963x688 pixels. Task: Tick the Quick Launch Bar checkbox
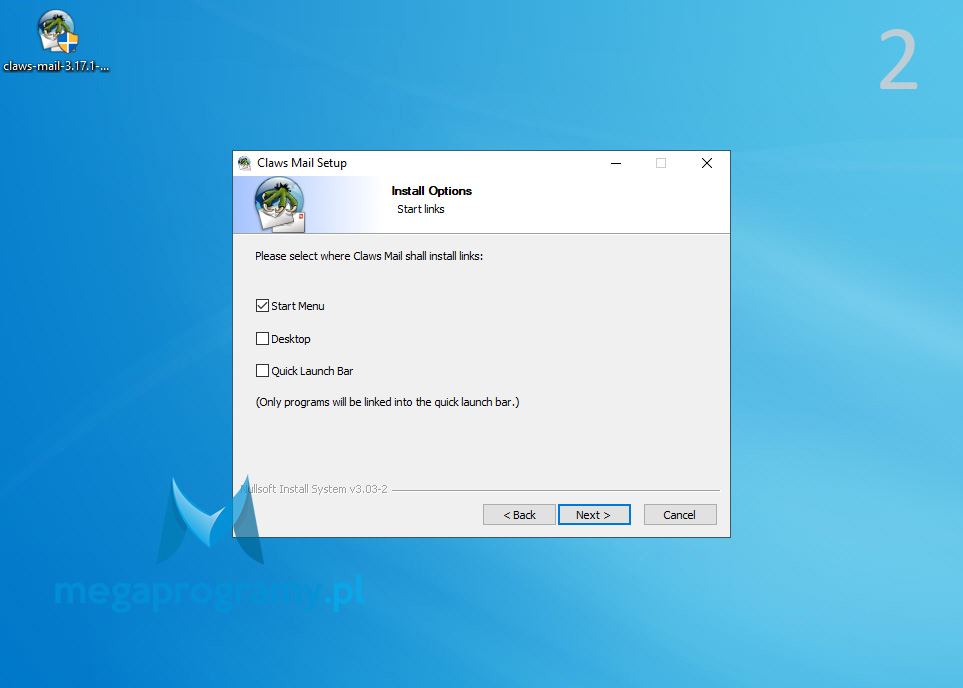262,371
